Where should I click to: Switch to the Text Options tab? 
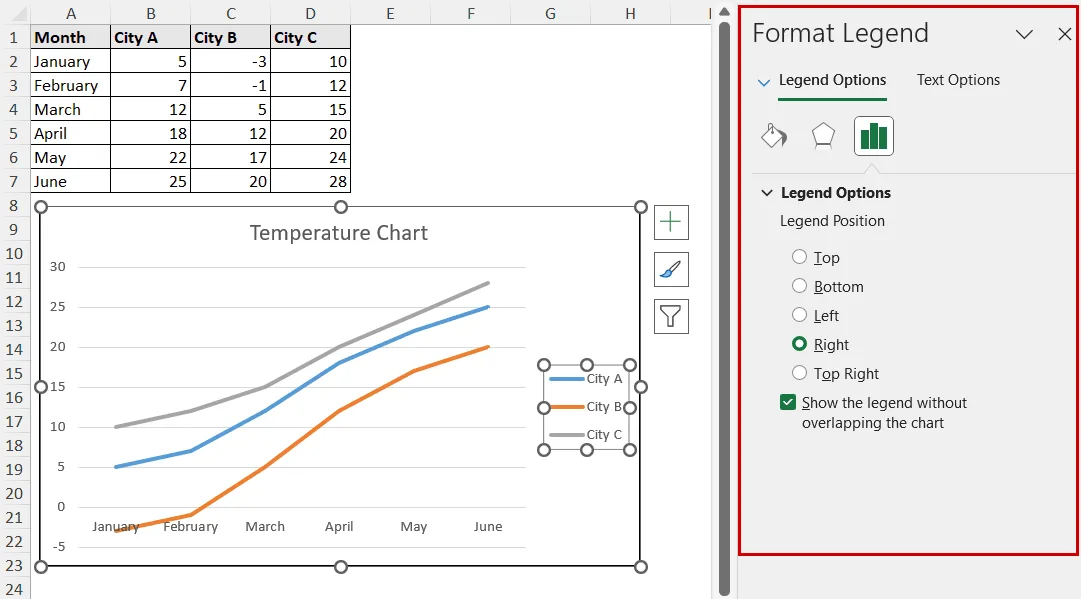(958, 80)
